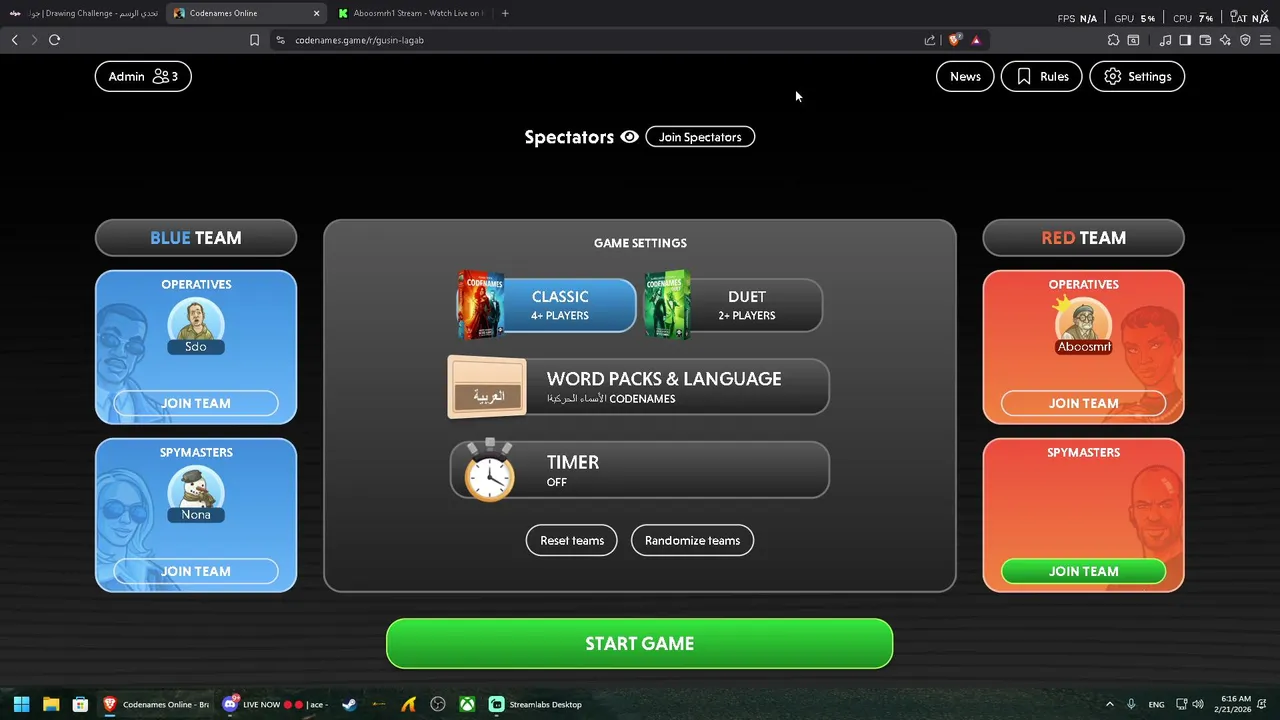Click the Classic Codenames box image
The height and width of the screenshot is (720, 1280).
(480, 305)
